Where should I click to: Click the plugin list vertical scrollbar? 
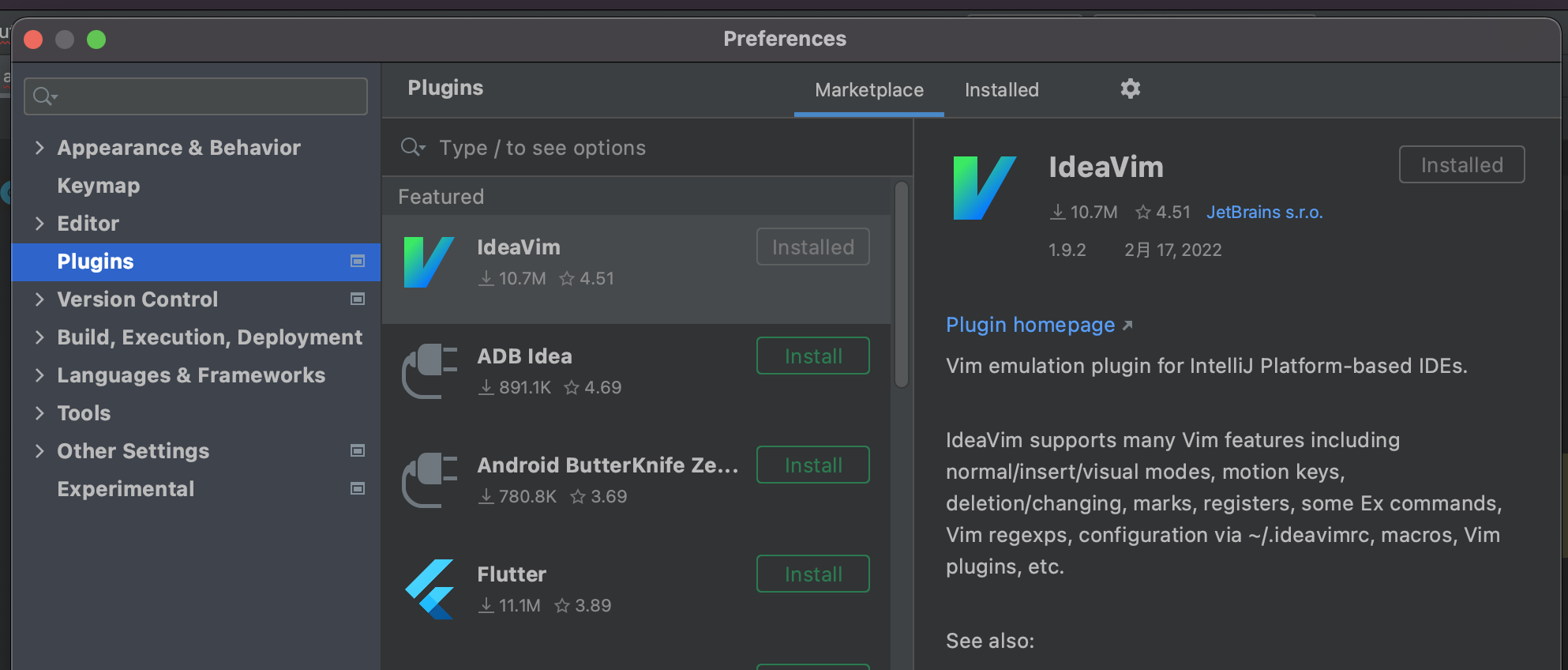tap(901, 284)
